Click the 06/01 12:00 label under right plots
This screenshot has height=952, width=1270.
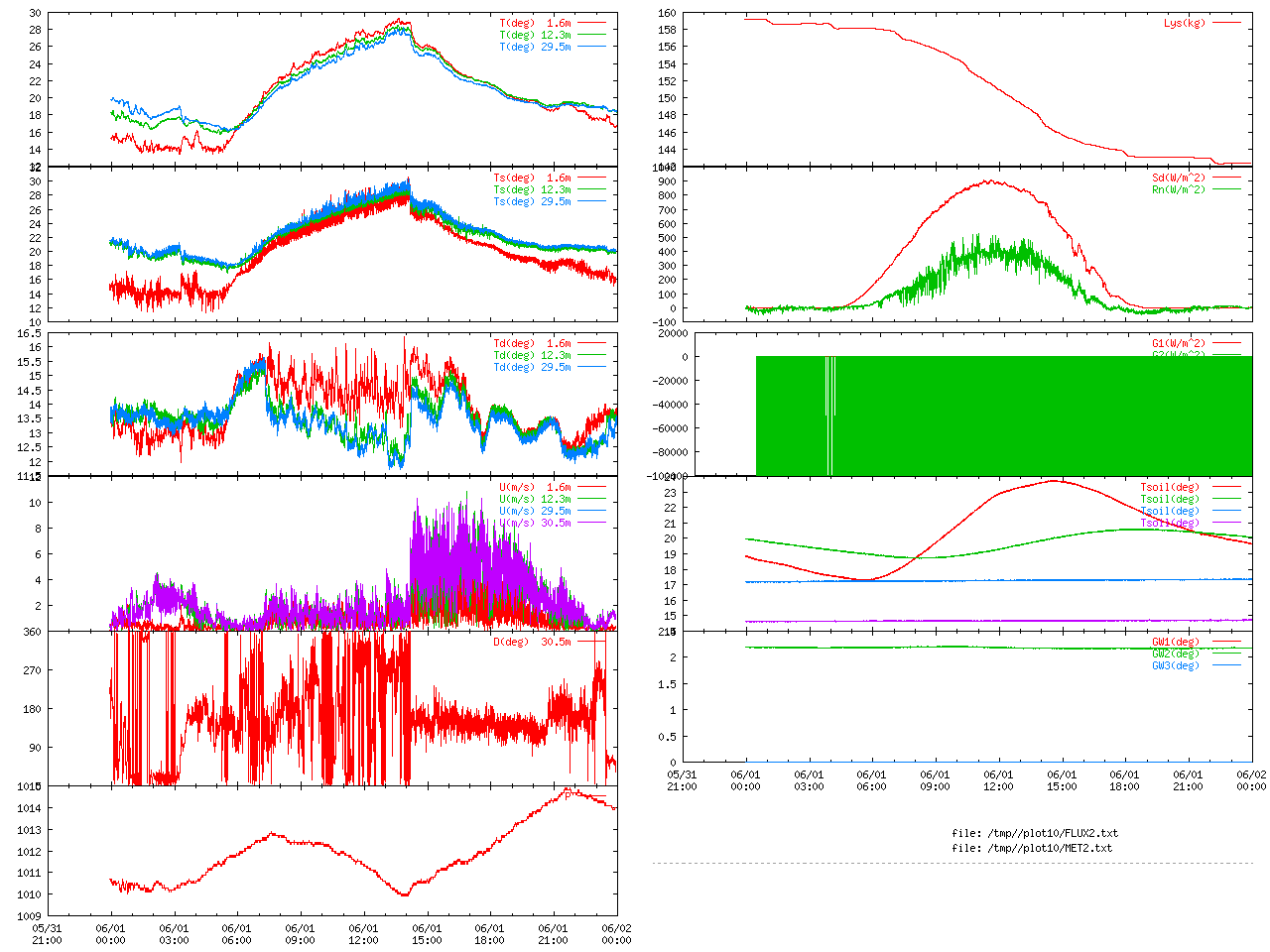tap(998, 780)
